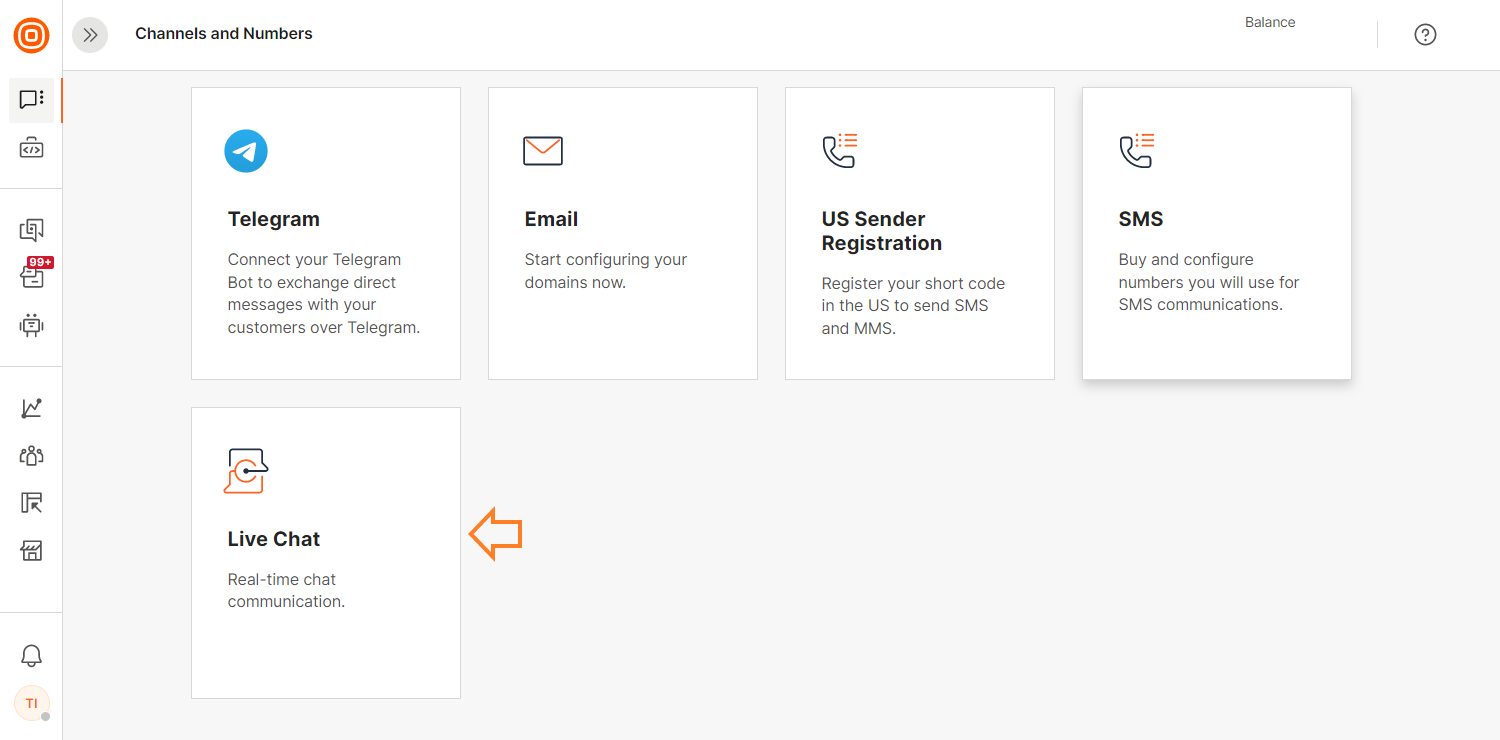Open the conversations icon in sidebar
This screenshot has height=740, width=1500.
[31, 230]
